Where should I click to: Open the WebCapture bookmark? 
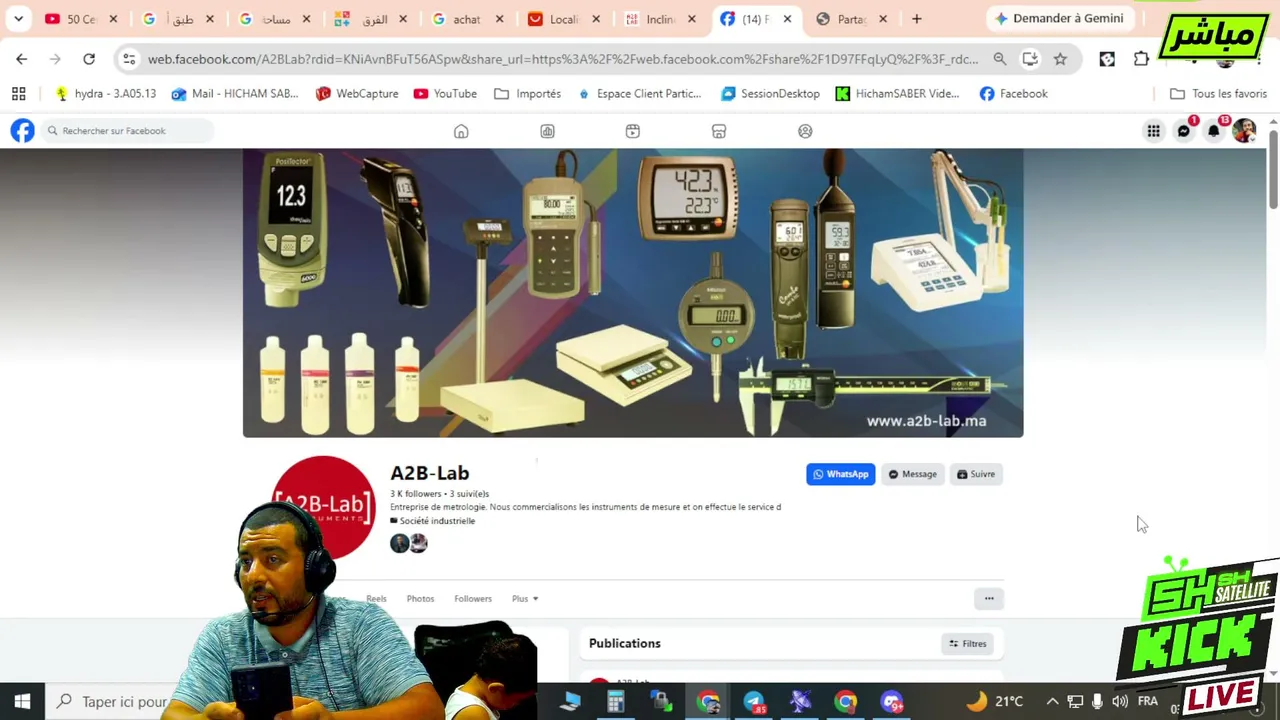357,94
